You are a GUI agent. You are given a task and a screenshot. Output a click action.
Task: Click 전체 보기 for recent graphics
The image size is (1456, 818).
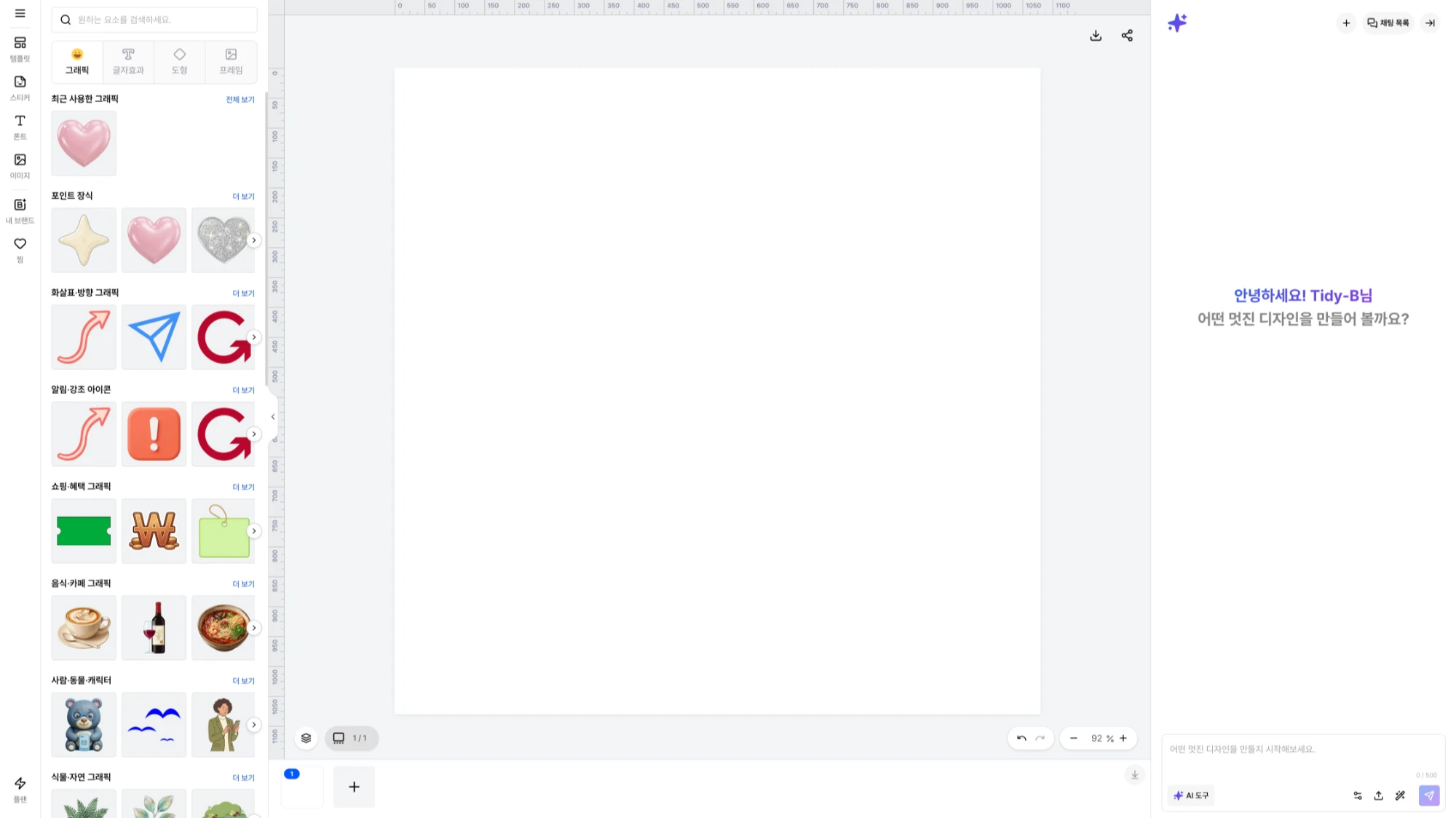coord(240,99)
